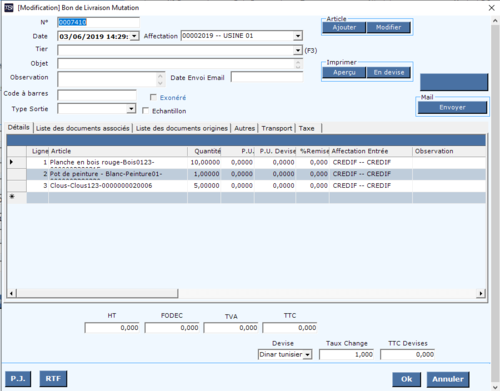This screenshot has width=500, height=391.
Task: Click the horizontal scrollbar left arrow
Action: tap(11, 293)
